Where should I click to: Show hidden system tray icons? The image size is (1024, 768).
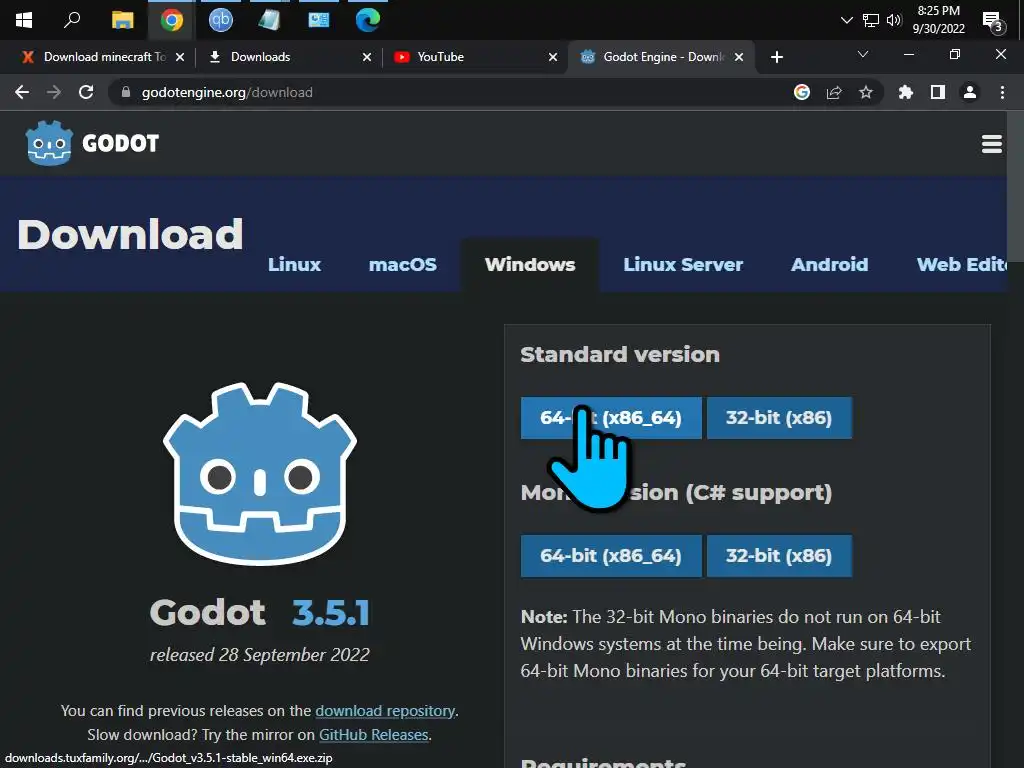point(847,20)
